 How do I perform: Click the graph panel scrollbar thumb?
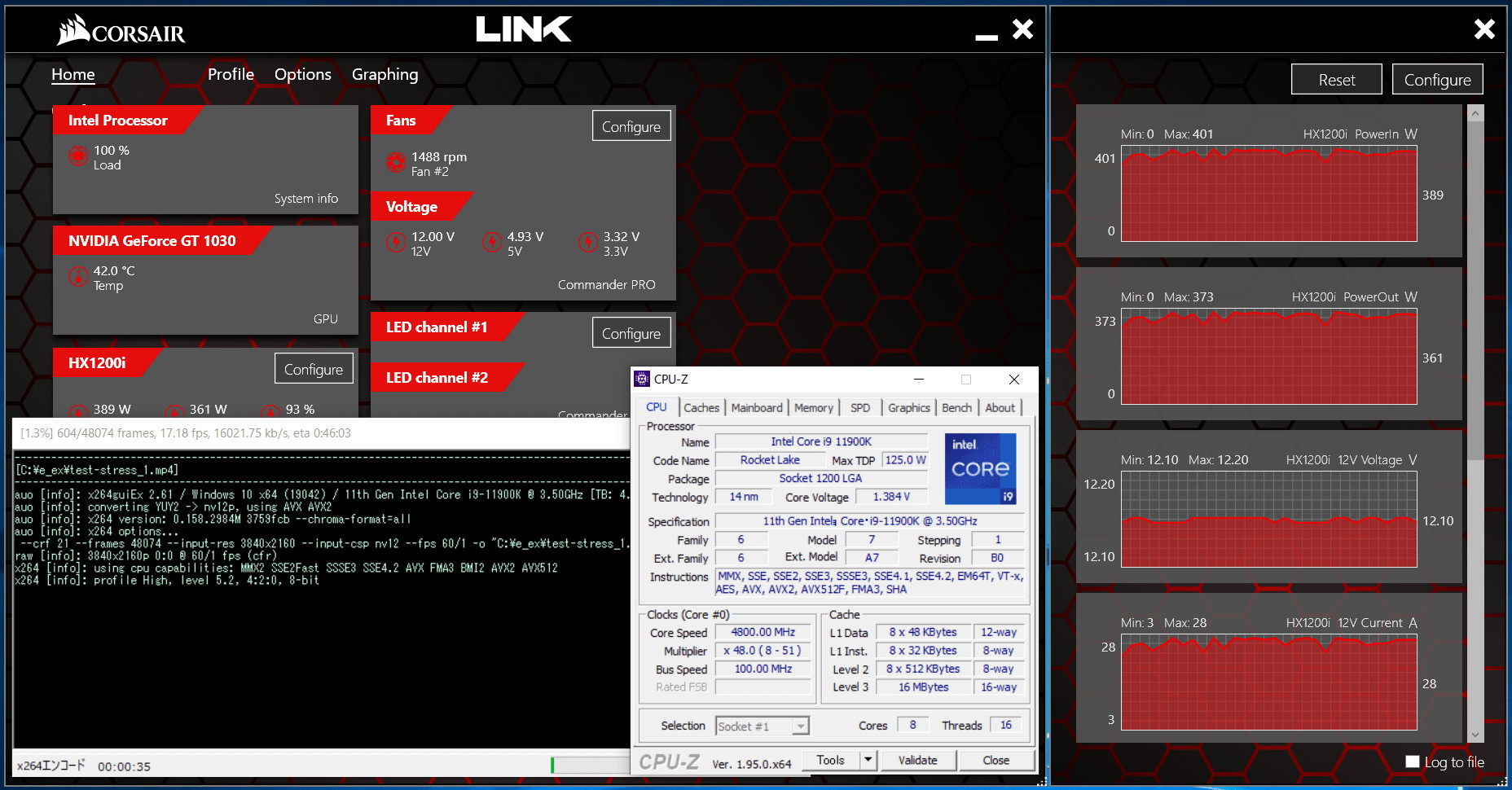[x=1475, y=291]
